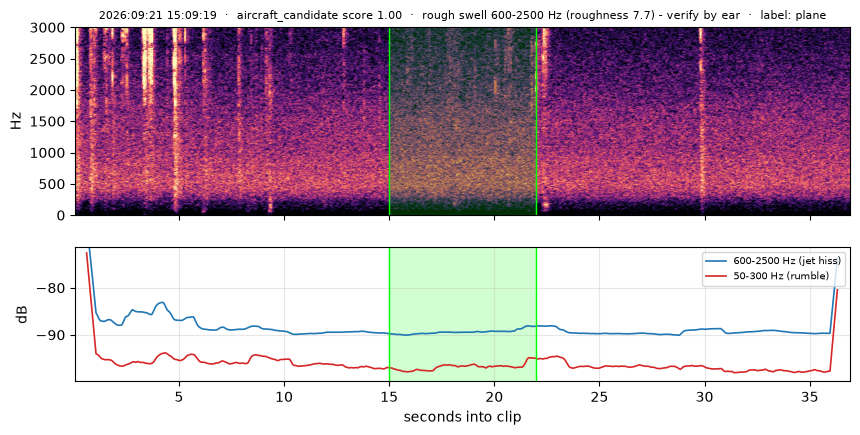
Task: Click the green highlighted region in the spectrogram
Action: [x=463, y=121]
